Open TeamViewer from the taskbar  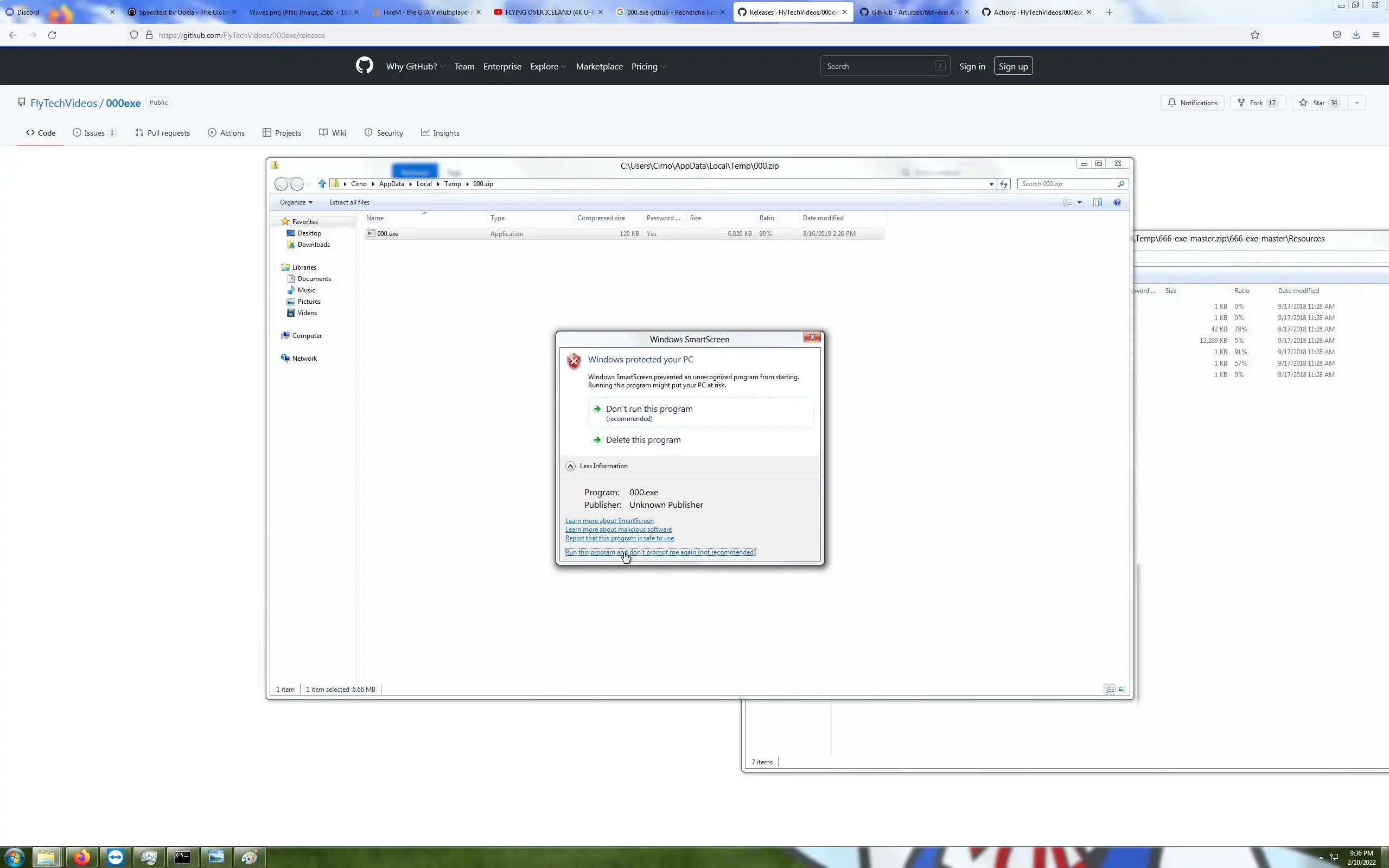(x=116, y=857)
